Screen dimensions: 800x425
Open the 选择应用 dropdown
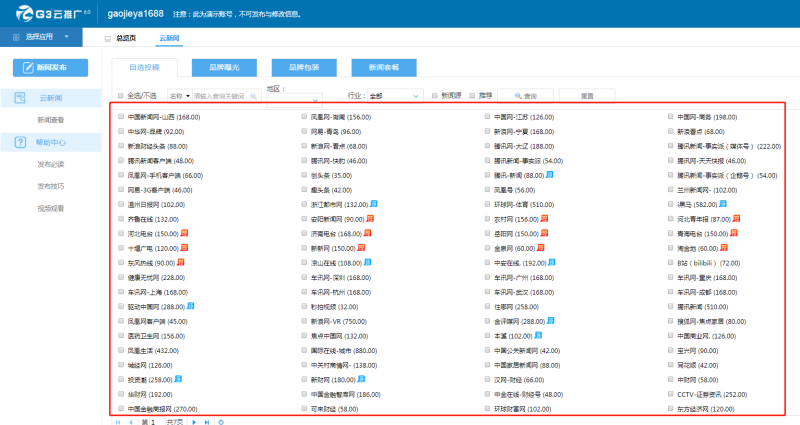click(x=41, y=37)
